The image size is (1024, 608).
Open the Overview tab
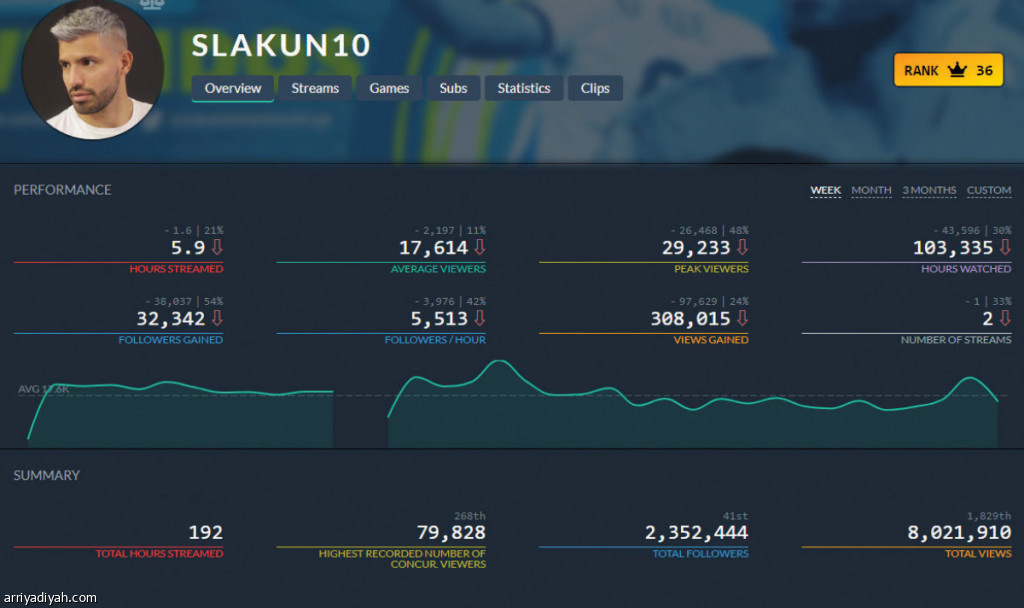click(232, 88)
